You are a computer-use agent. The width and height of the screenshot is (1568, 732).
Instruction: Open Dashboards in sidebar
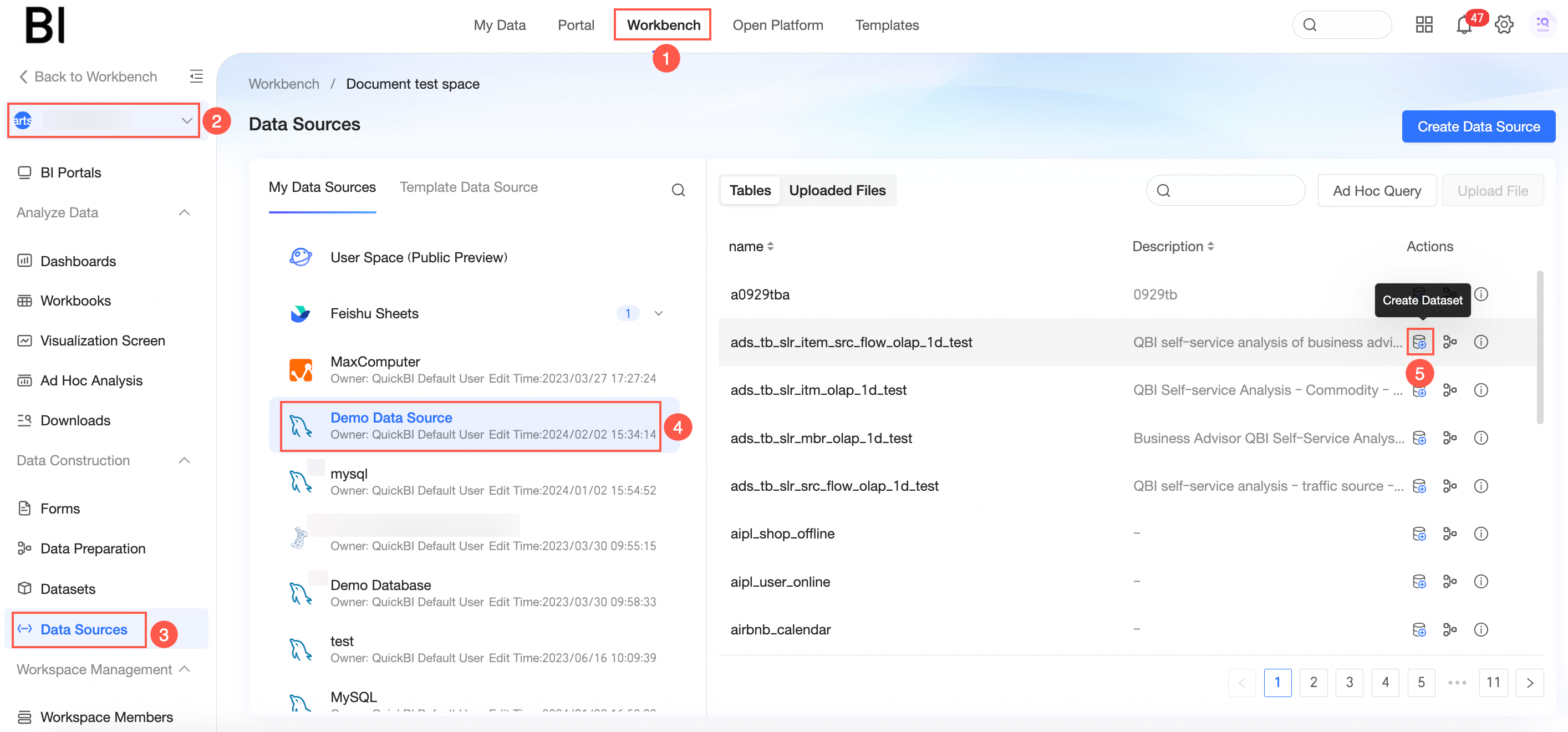(78, 261)
